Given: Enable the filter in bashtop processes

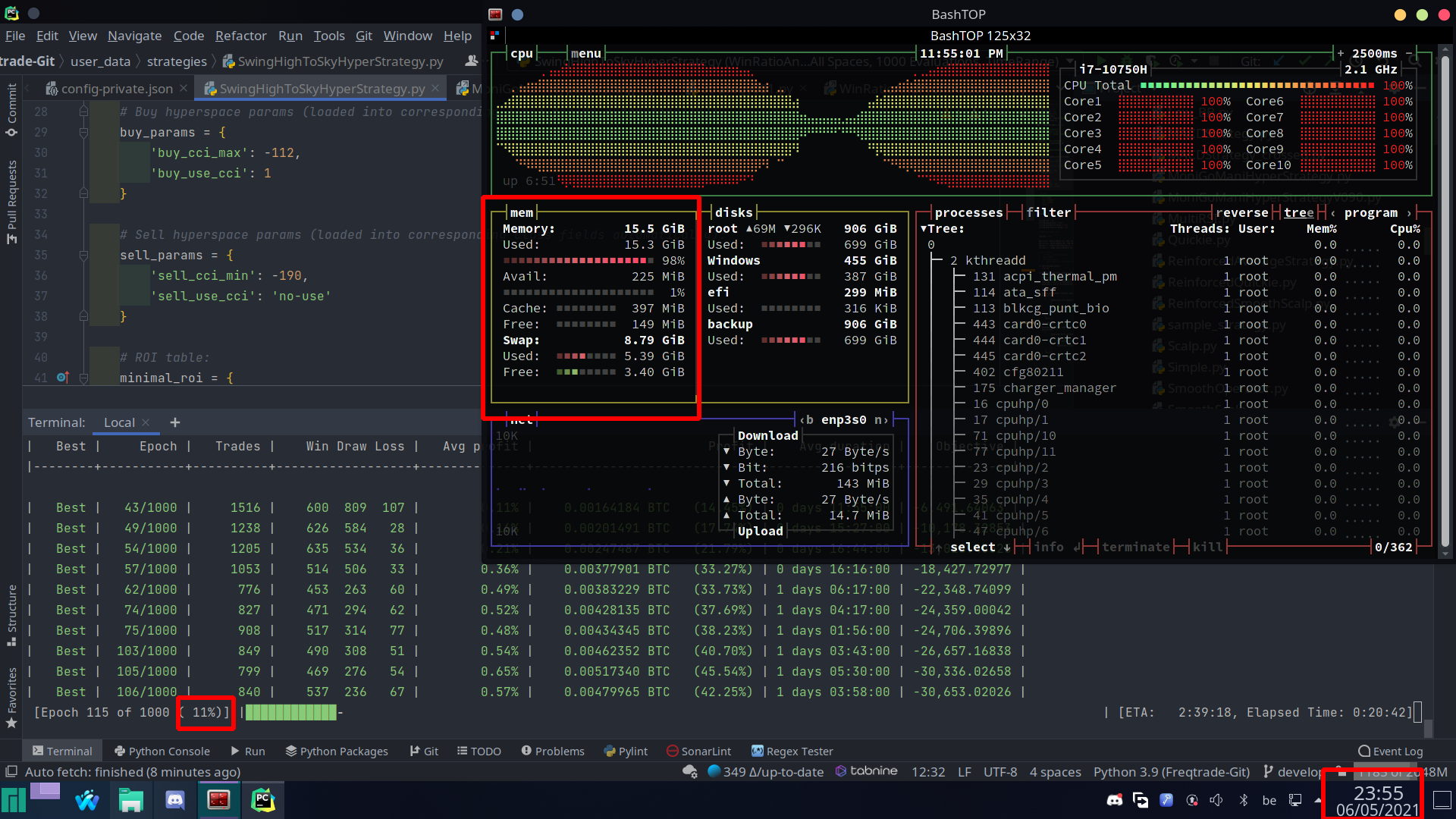Looking at the screenshot, I should tap(1050, 212).
